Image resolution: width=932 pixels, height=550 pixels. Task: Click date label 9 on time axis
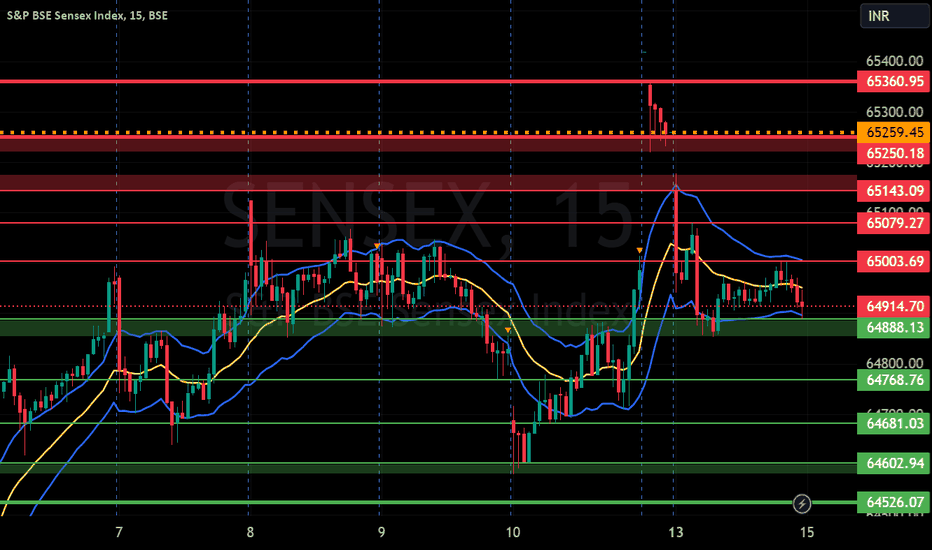pyautogui.click(x=382, y=532)
